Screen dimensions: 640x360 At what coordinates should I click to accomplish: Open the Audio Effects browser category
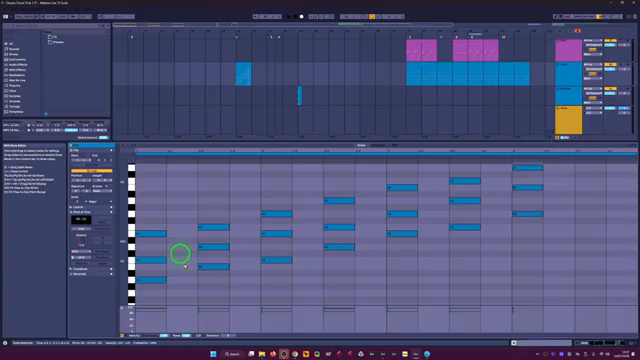[18, 65]
